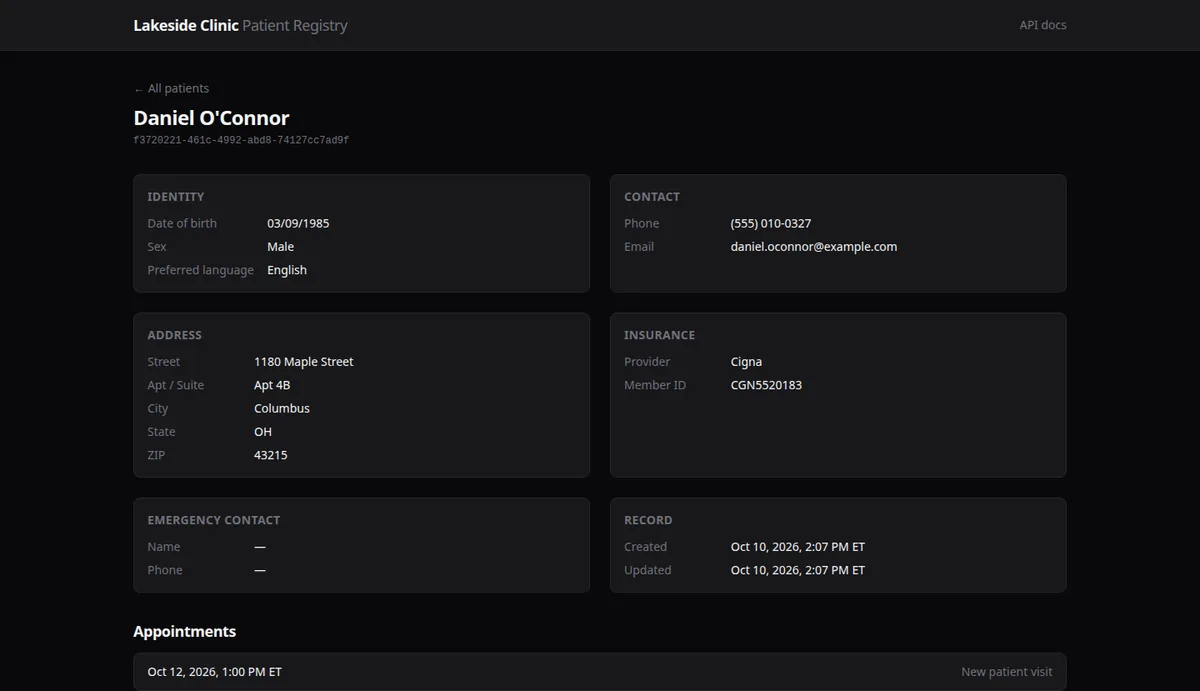
Task: Click the CONTACT section heading
Action: click(652, 197)
